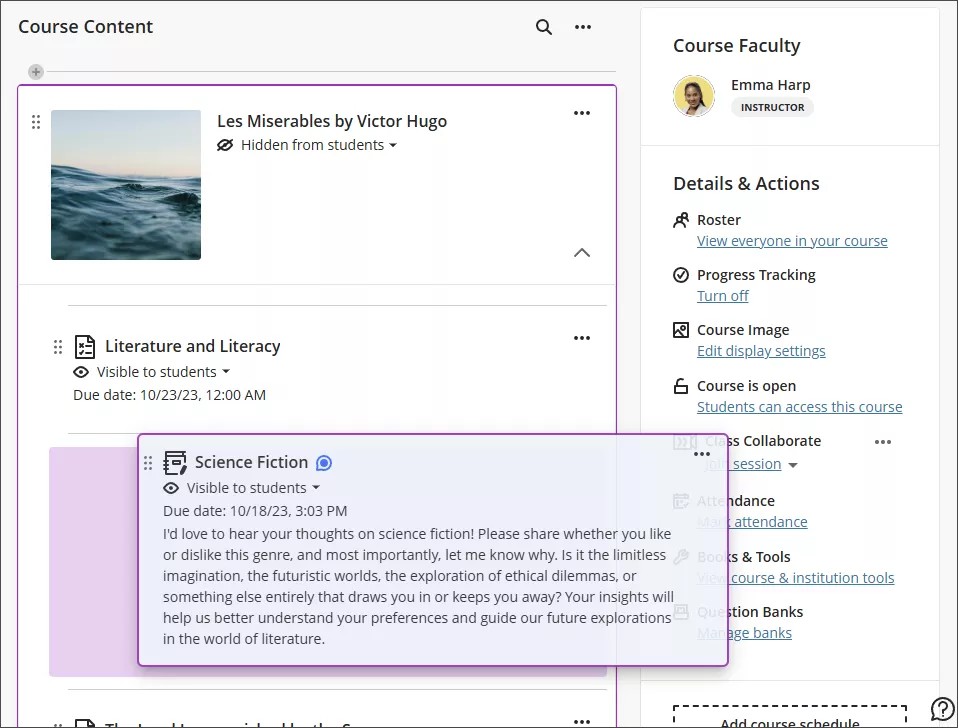Image resolution: width=958 pixels, height=728 pixels.
Task: Open Course Content more options ellipsis
Action: coord(583,27)
